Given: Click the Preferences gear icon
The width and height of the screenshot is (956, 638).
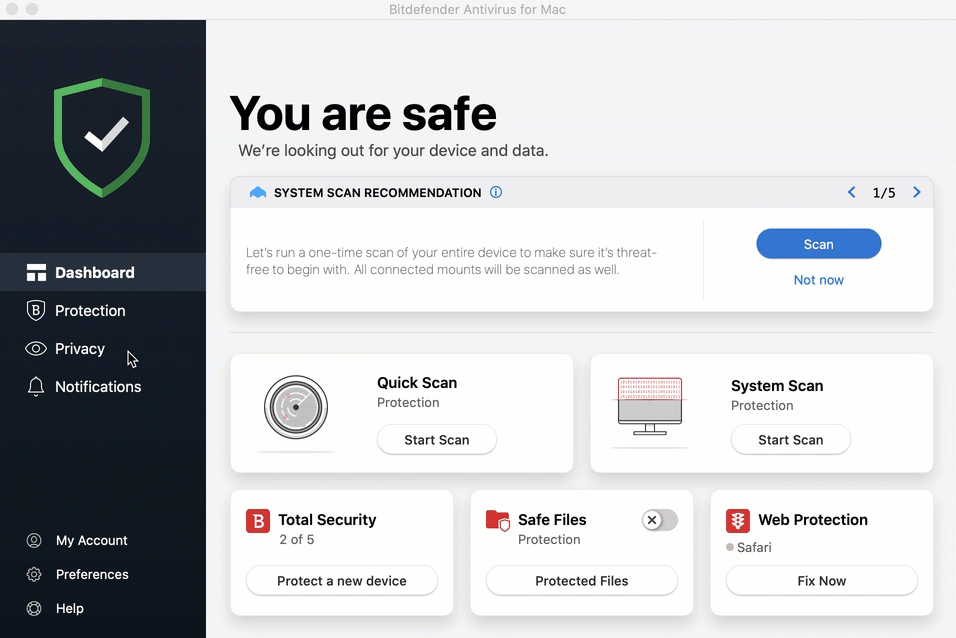Looking at the screenshot, I should (x=34, y=575).
